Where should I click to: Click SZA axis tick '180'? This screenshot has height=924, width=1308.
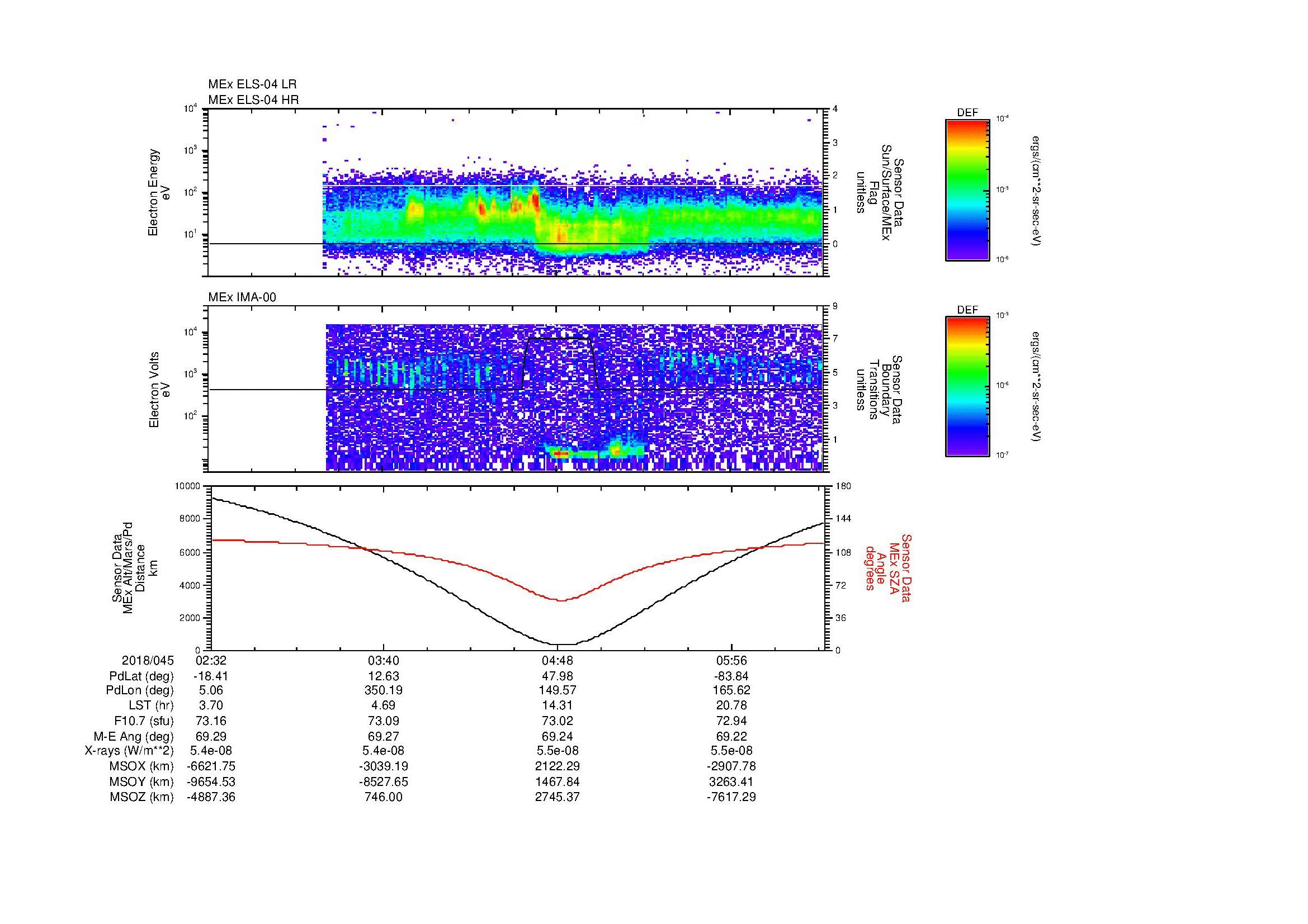843,486
